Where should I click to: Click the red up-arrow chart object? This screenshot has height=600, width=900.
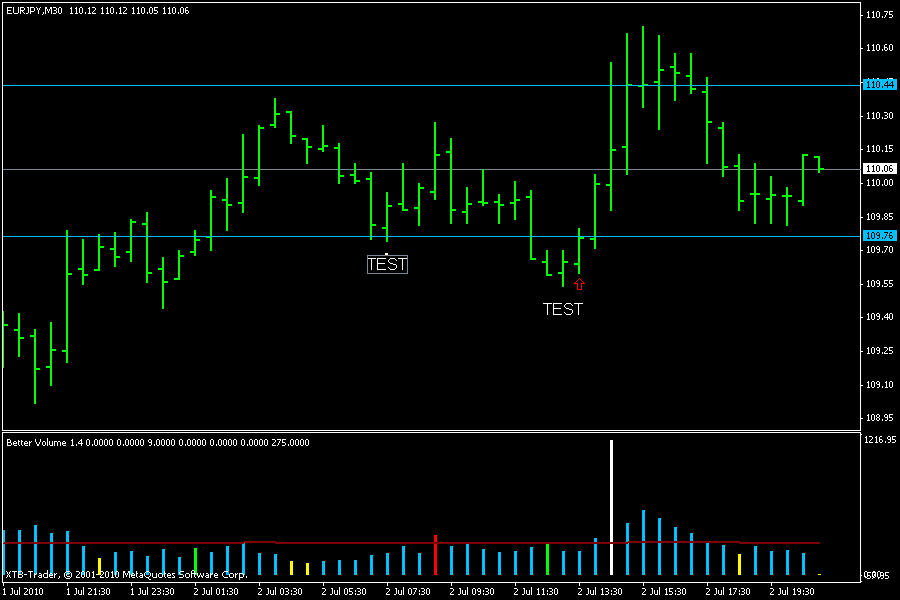(x=579, y=284)
